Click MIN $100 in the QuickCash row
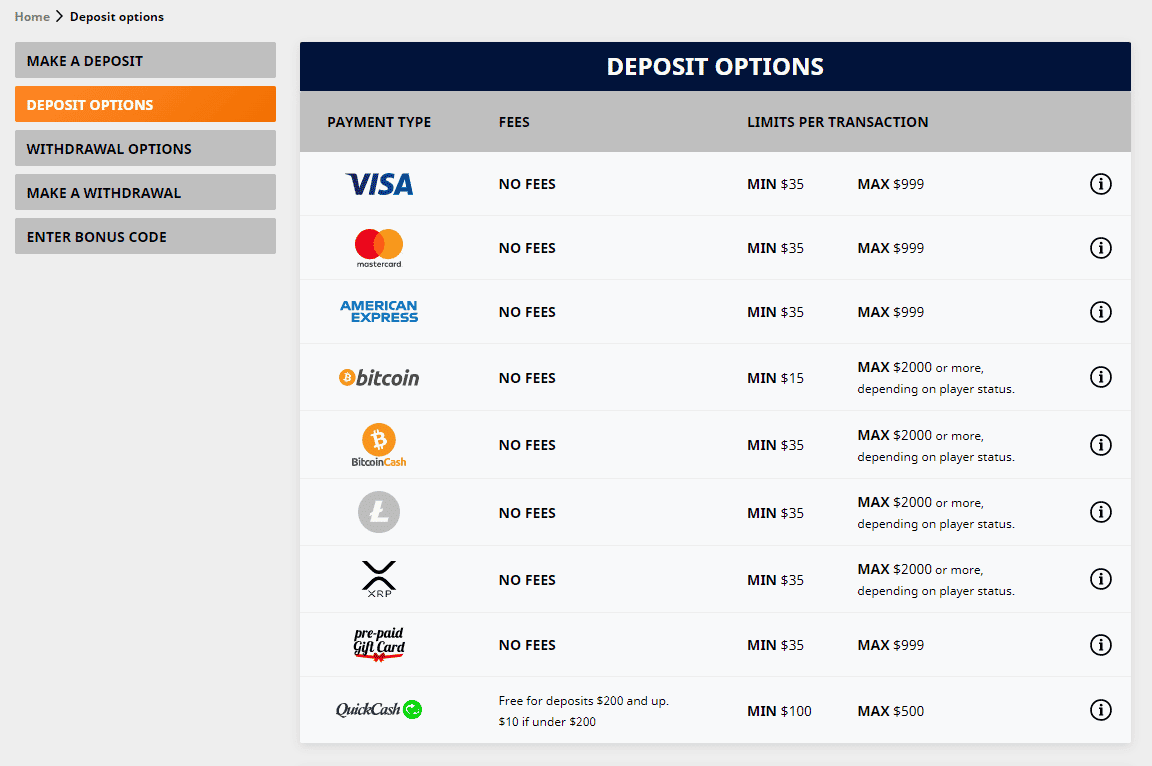1152x766 pixels. 779,711
